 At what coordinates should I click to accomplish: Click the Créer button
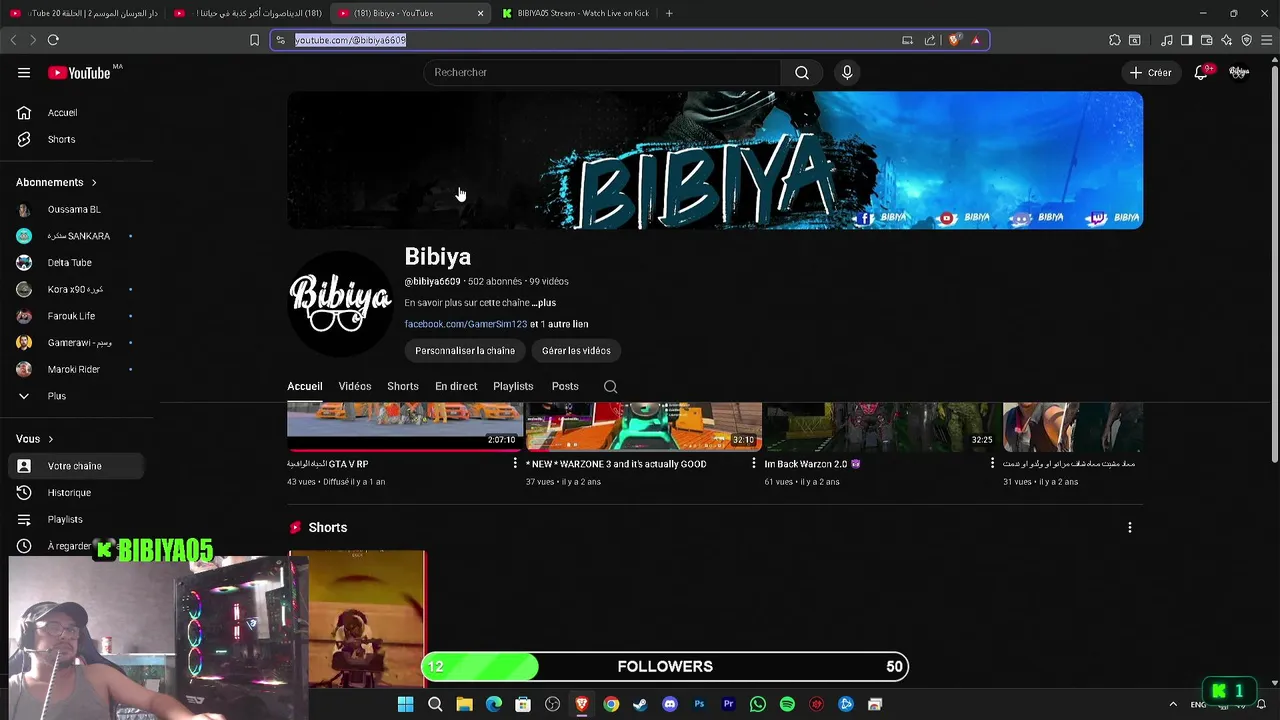click(x=1150, y=72)
